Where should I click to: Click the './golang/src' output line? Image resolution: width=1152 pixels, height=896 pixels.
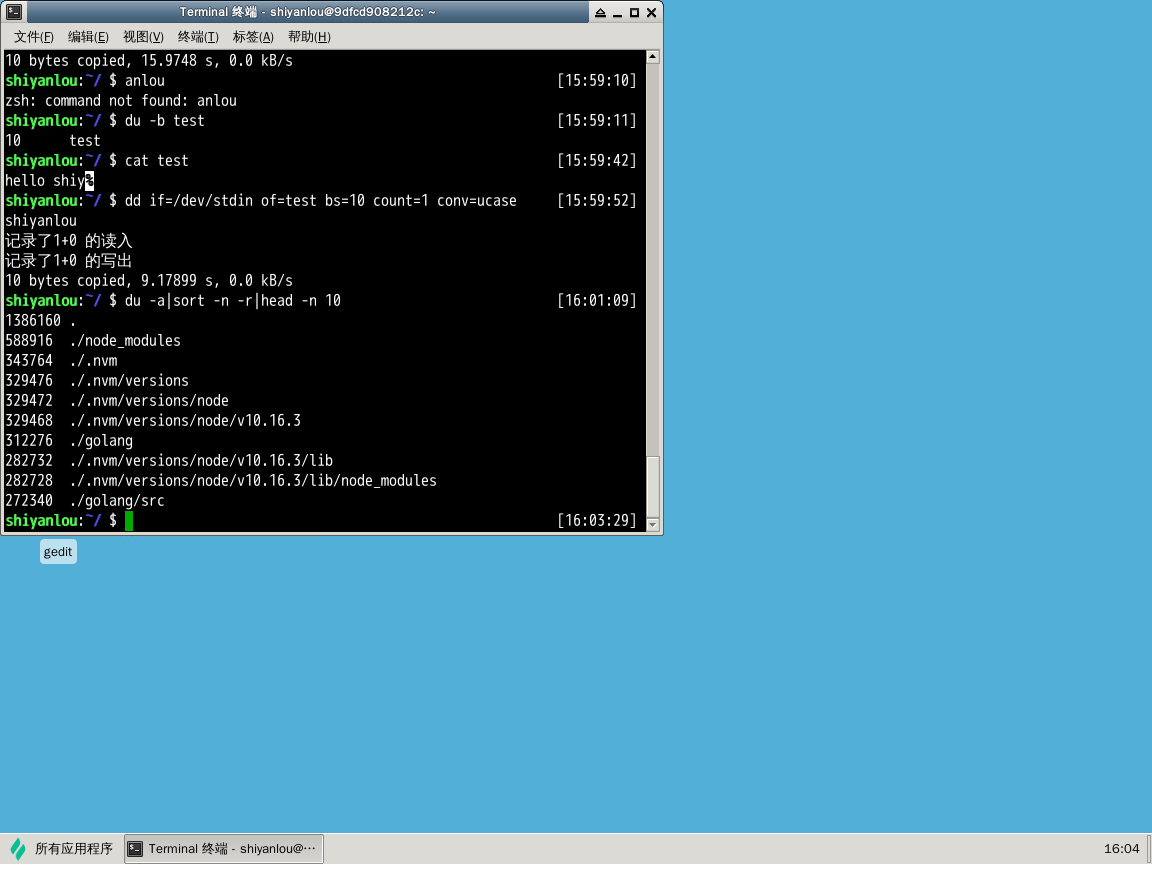(84, 501)
